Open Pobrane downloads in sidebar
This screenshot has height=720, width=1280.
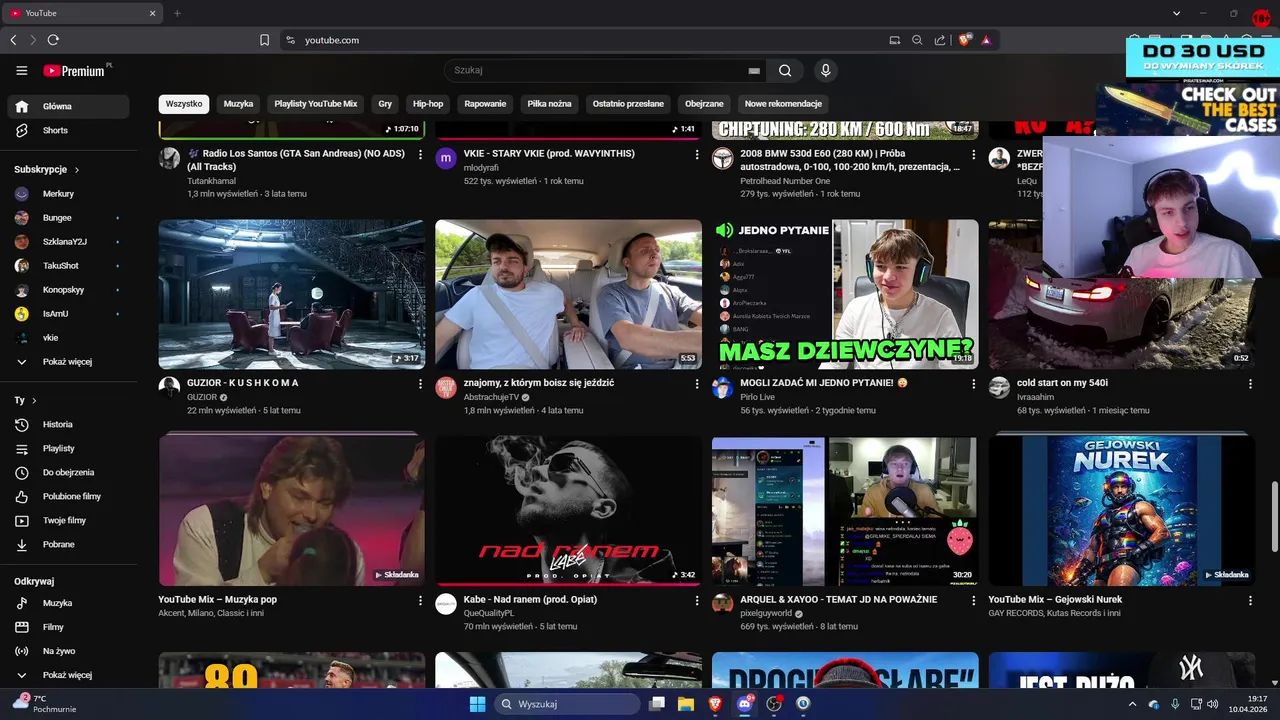click(x=68, y=544)
